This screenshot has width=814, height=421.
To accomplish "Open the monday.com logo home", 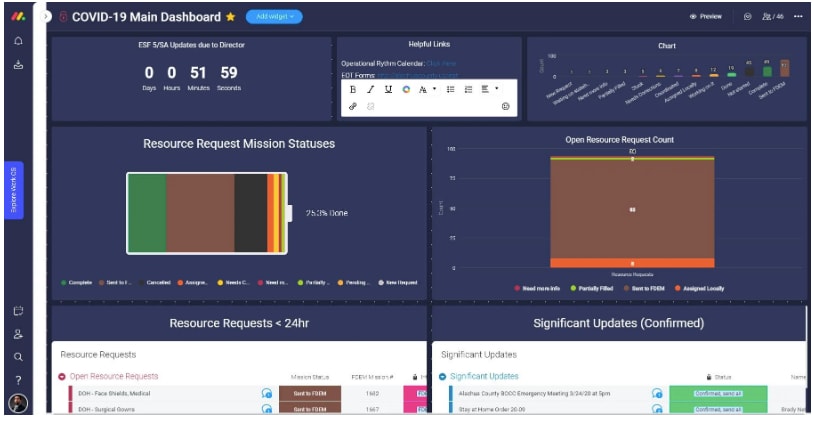I will coord(18,16).
